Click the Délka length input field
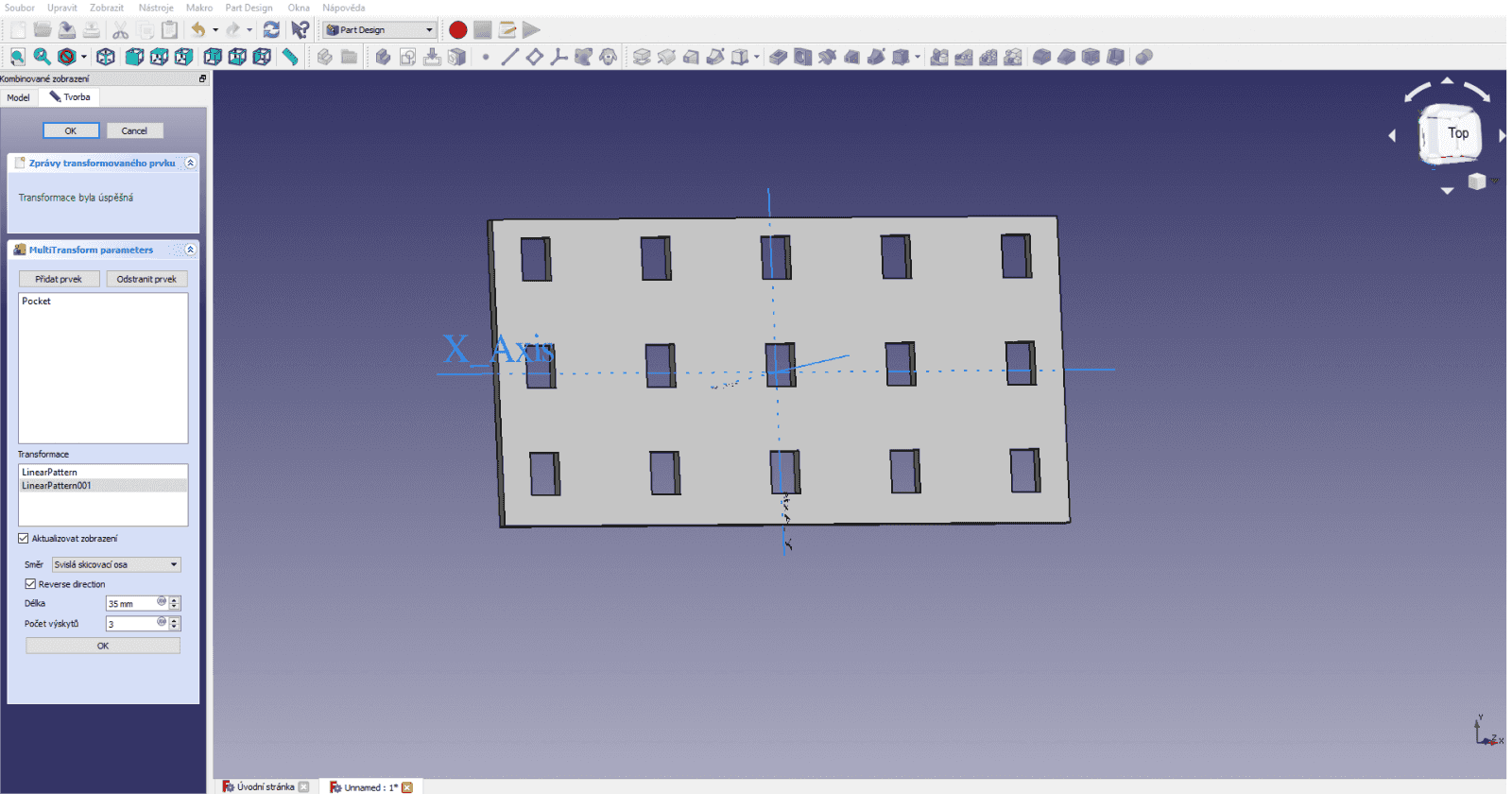 tap(137, 603)
